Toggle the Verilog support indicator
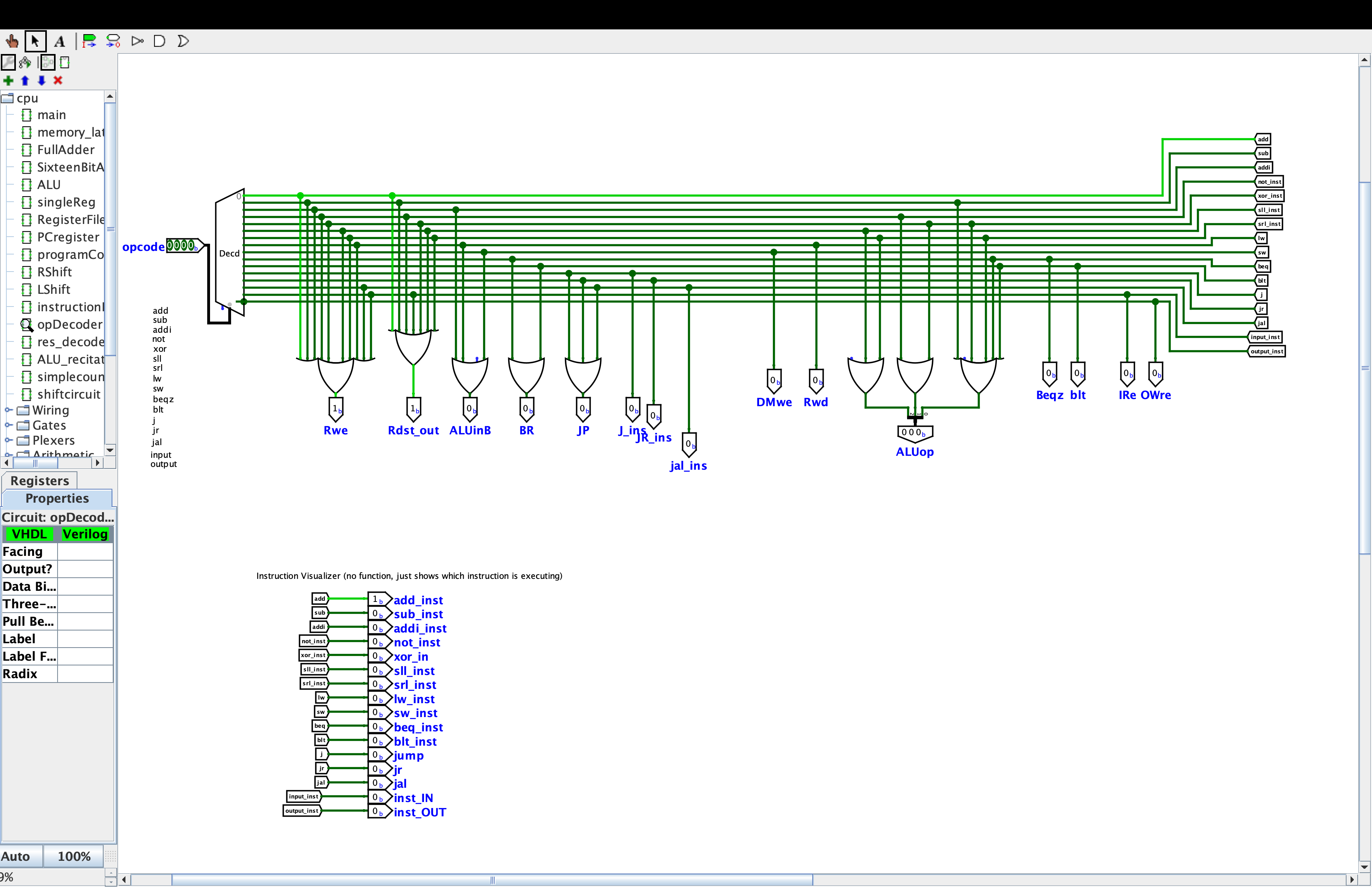Screen dimensions: 1372x887 (x=85, y=534)
